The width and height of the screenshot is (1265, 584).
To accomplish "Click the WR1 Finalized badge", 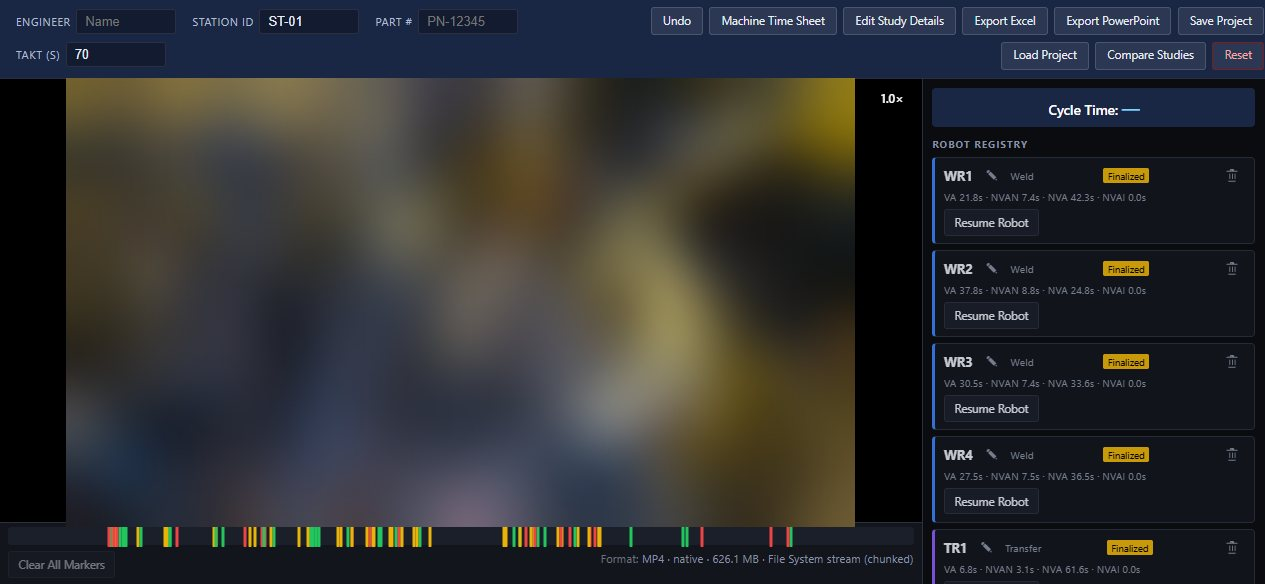I will click(x=1126, y=176).
